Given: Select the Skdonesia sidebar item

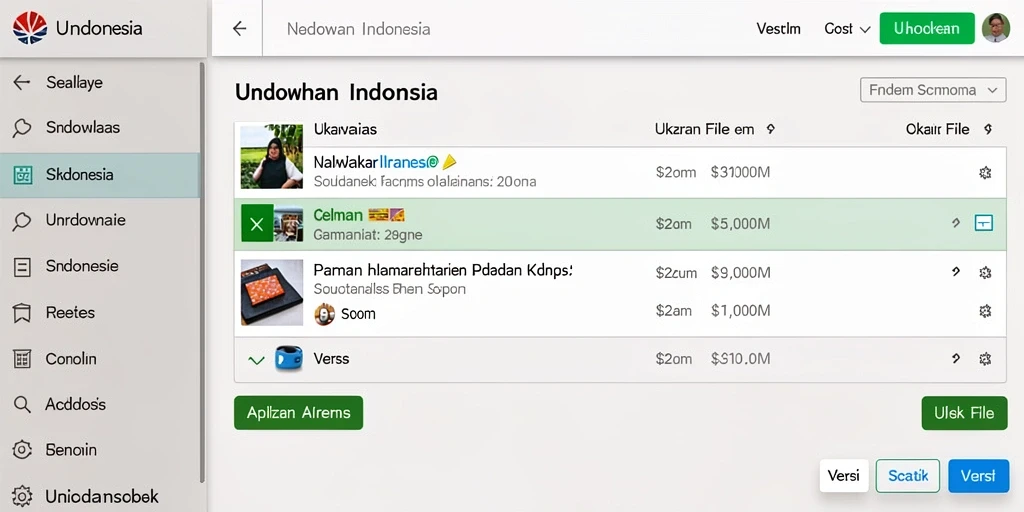Looking at the screenshot, I should tap(99, 175).
